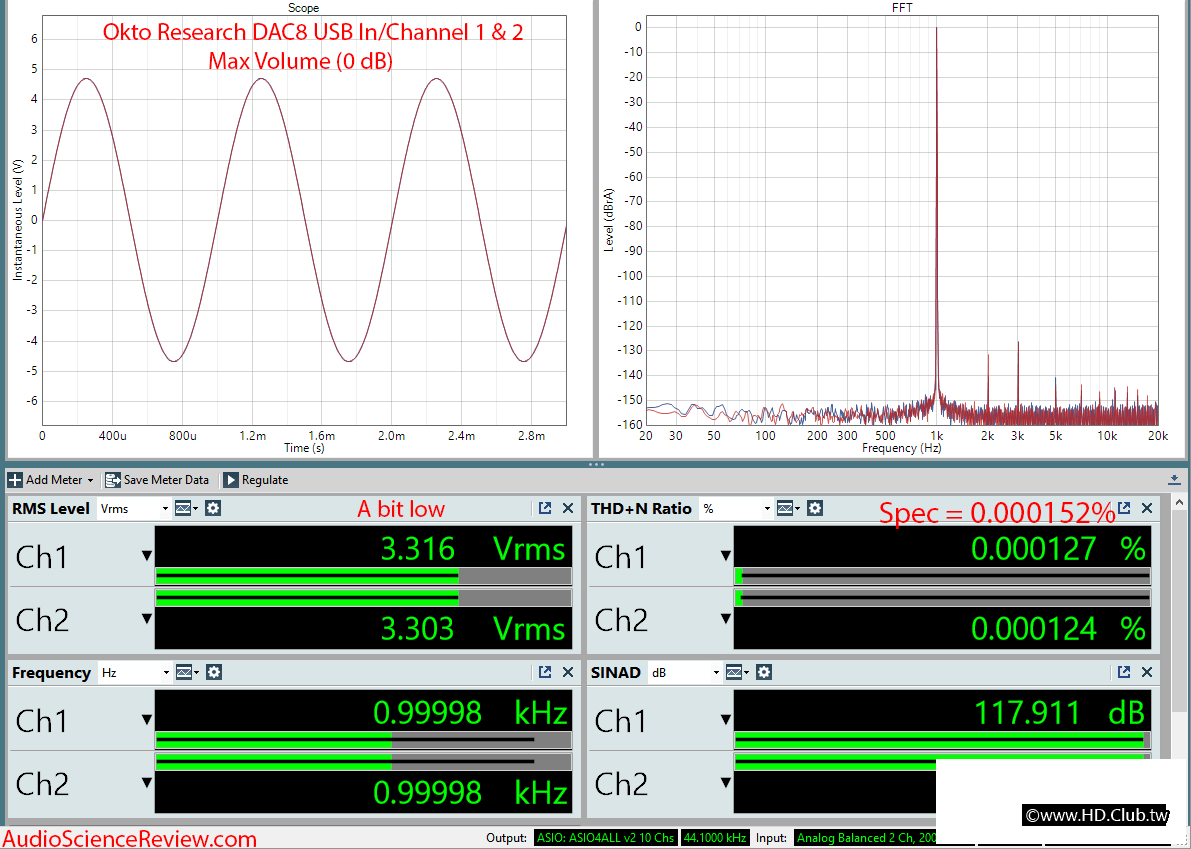Click the download icon above meters scrollbar
Viewport: 1191px width, 849px height.
point(1174,480)
